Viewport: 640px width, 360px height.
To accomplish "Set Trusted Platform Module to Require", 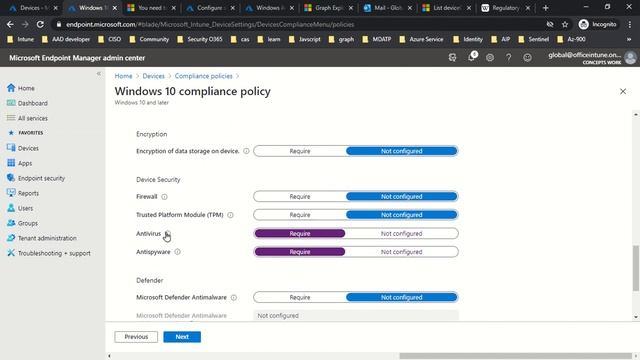I will 300,215.
